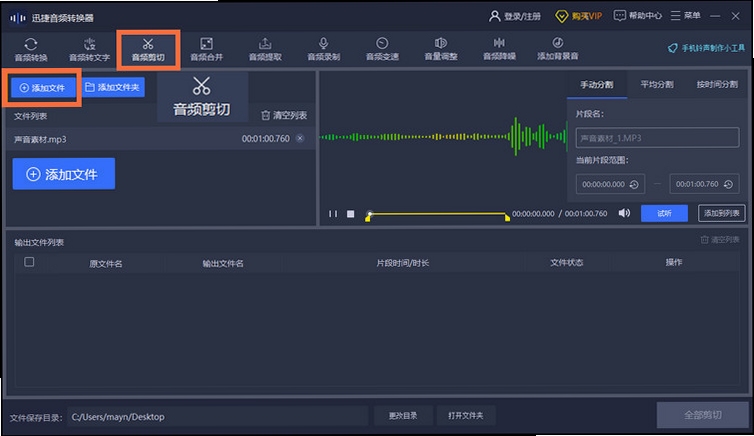
Task: Remove 声音素材.mp3 with its X icon
Action: [x=300, y=138]
